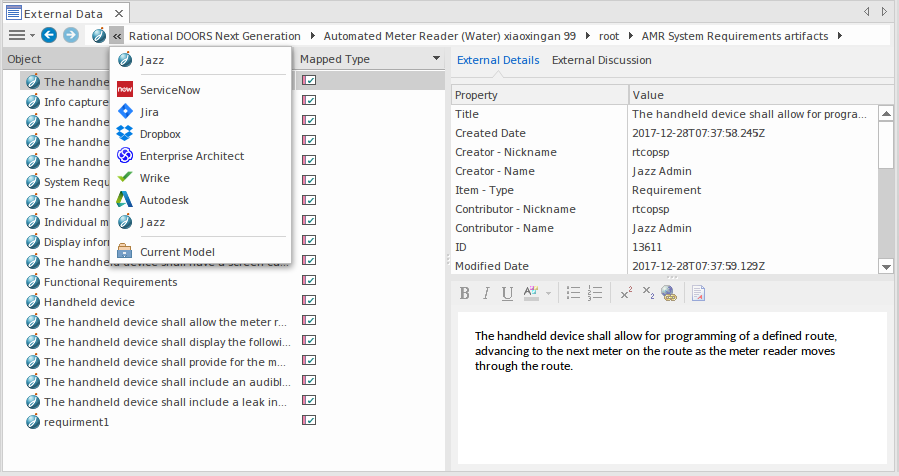Click the Jira blue diamond icon

click(x=125, y=111)
